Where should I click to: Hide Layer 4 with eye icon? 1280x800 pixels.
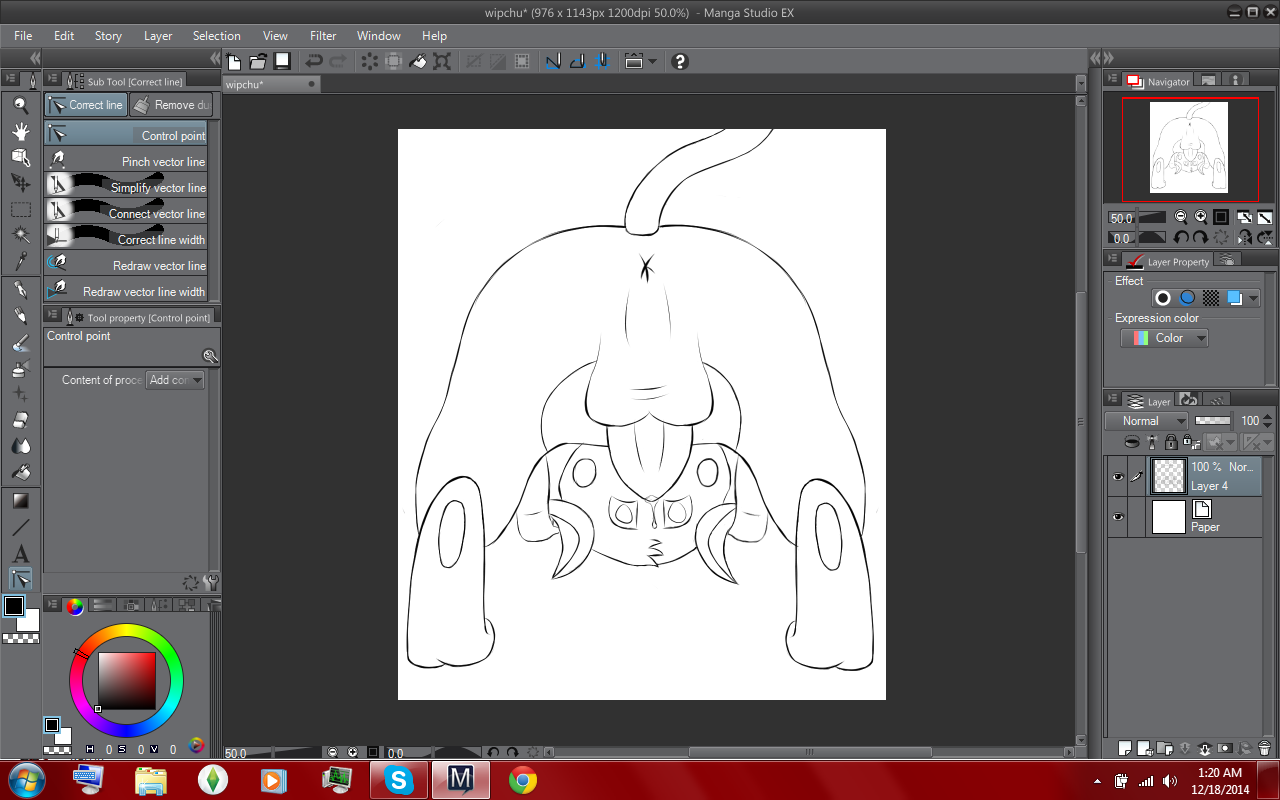[1118, 477]
